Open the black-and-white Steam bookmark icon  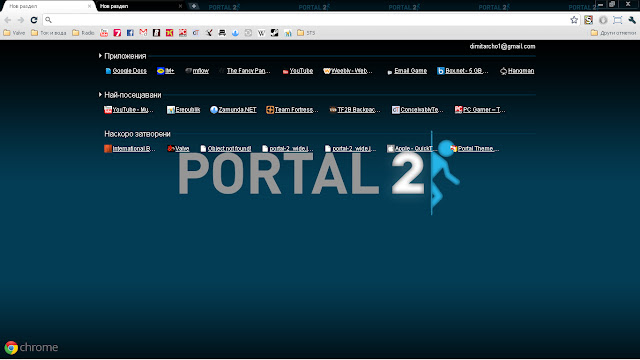(274, 33)
